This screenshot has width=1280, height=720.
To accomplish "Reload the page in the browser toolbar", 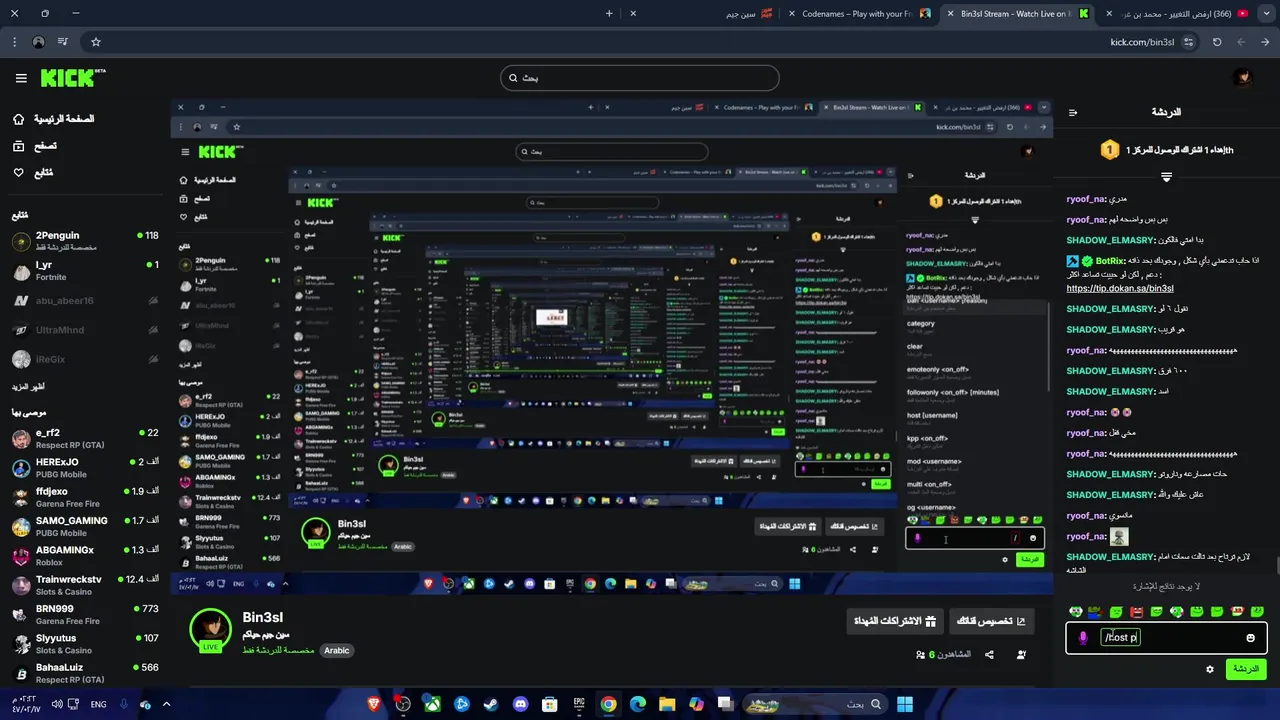I will point(1217,42).
